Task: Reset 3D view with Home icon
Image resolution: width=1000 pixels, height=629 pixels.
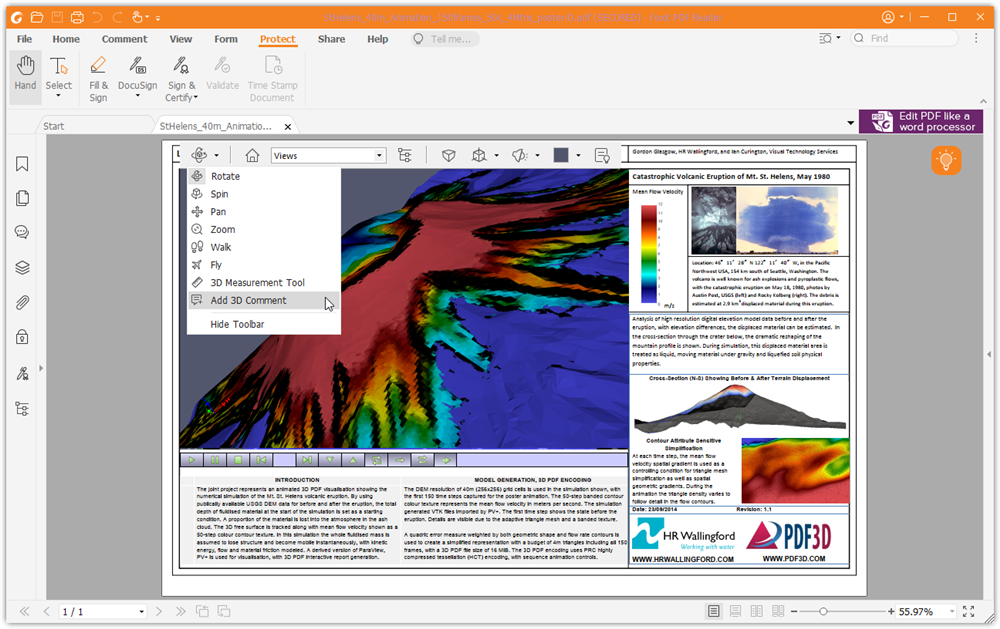Action: [252, 156]
